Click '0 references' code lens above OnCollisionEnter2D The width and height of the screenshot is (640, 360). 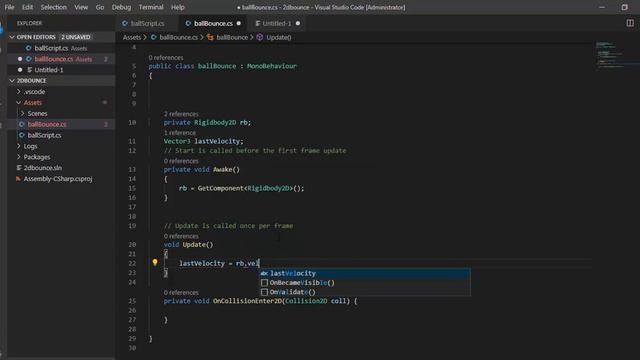[181, 292]
